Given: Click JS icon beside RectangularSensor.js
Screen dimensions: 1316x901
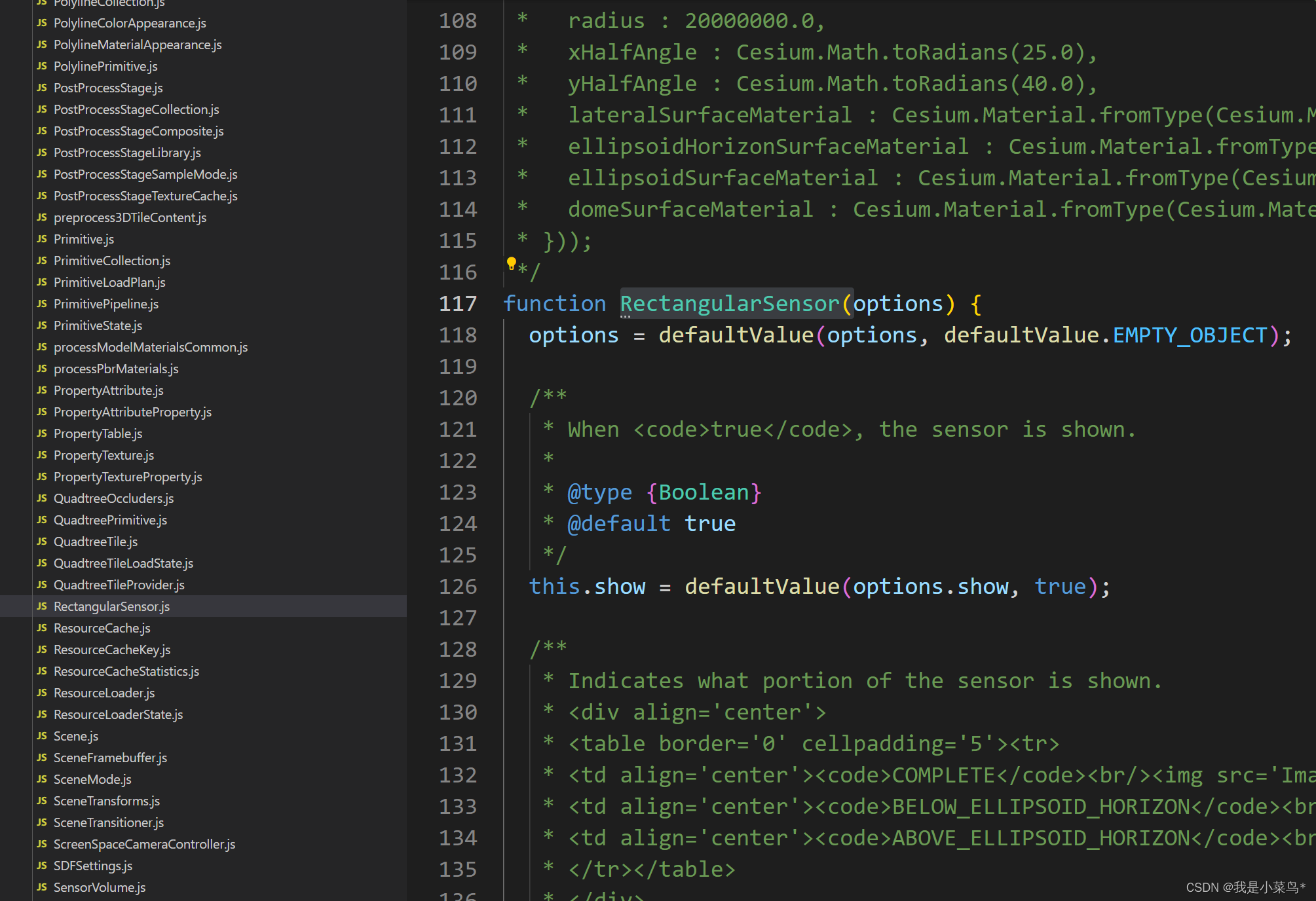Looking at the screenshot, I should (42, 606).
